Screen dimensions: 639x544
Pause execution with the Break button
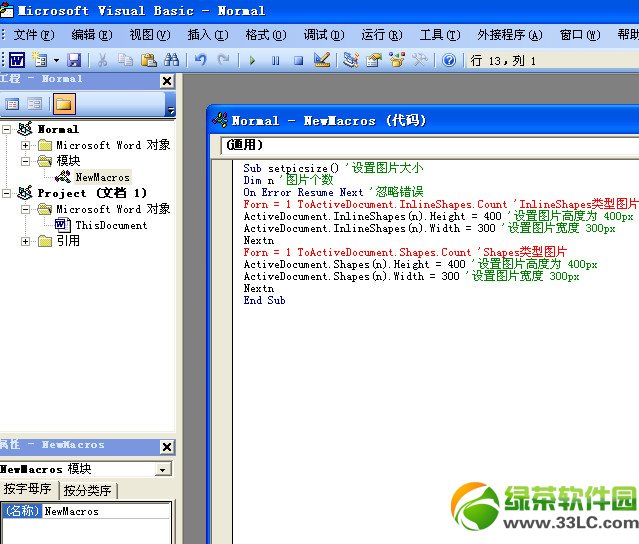[x=275, y=60]
